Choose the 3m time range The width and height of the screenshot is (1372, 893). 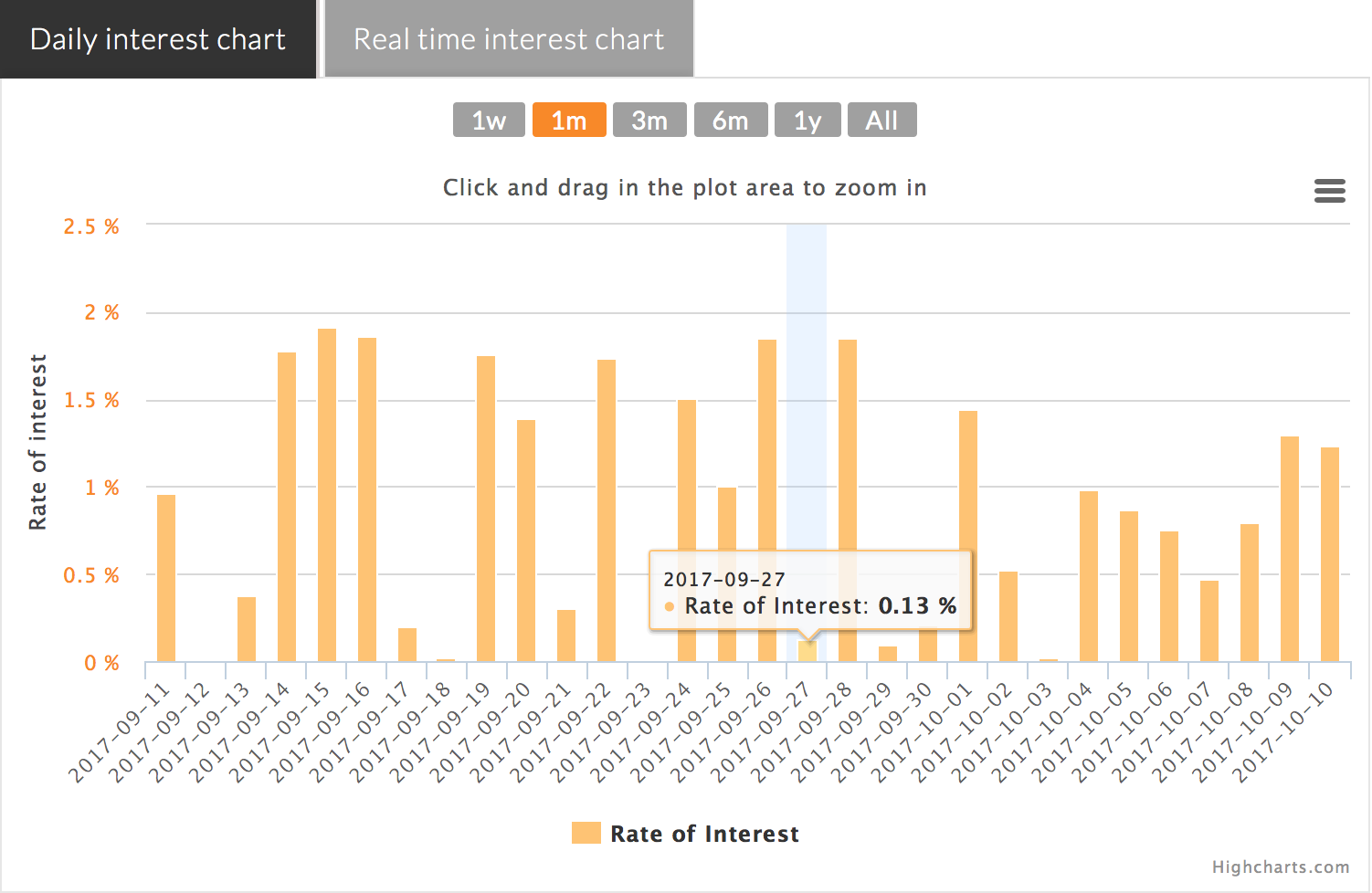click(x=649, y=120)
